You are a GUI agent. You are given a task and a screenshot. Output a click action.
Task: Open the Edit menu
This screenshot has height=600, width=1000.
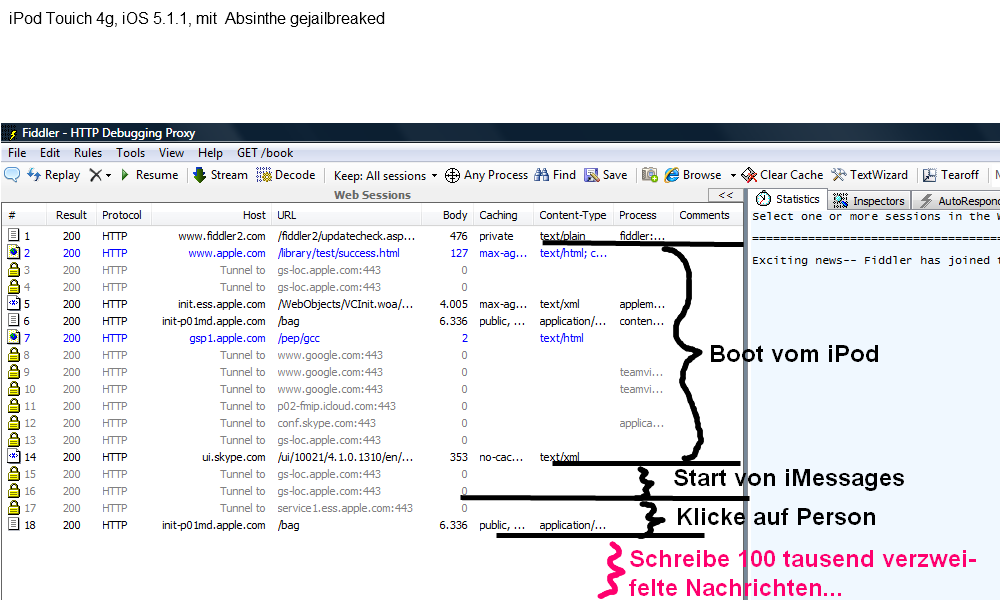coord(50,153)
